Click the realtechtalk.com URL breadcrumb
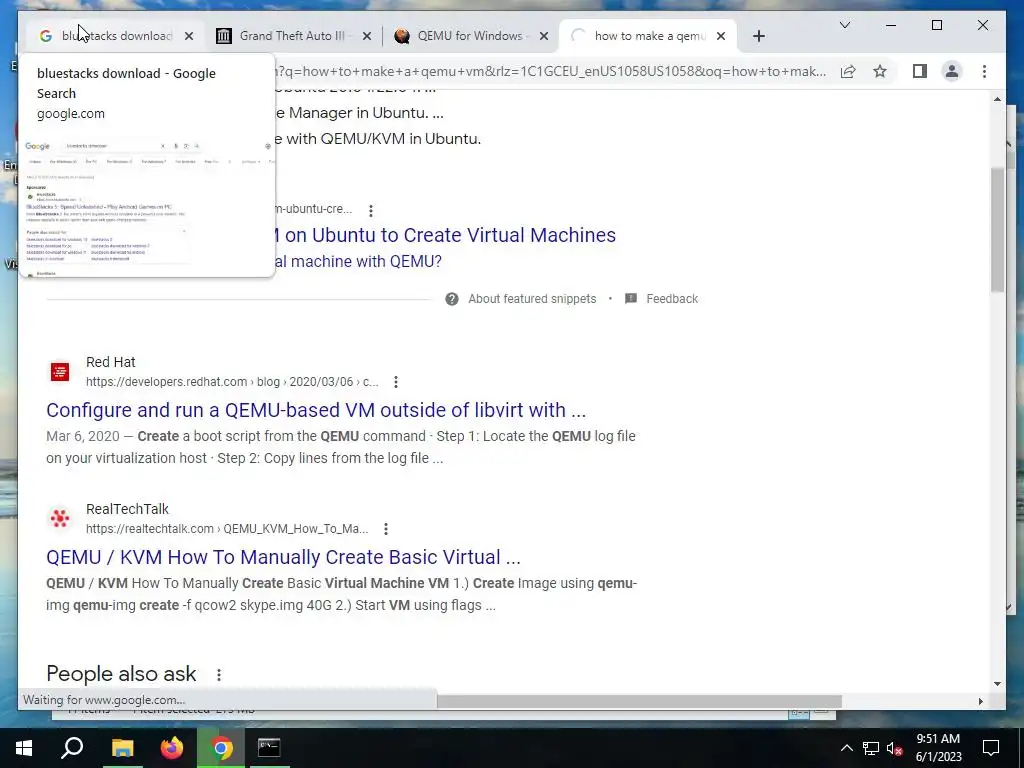This screenshot has width=1024, height=768. coord(227,529)
